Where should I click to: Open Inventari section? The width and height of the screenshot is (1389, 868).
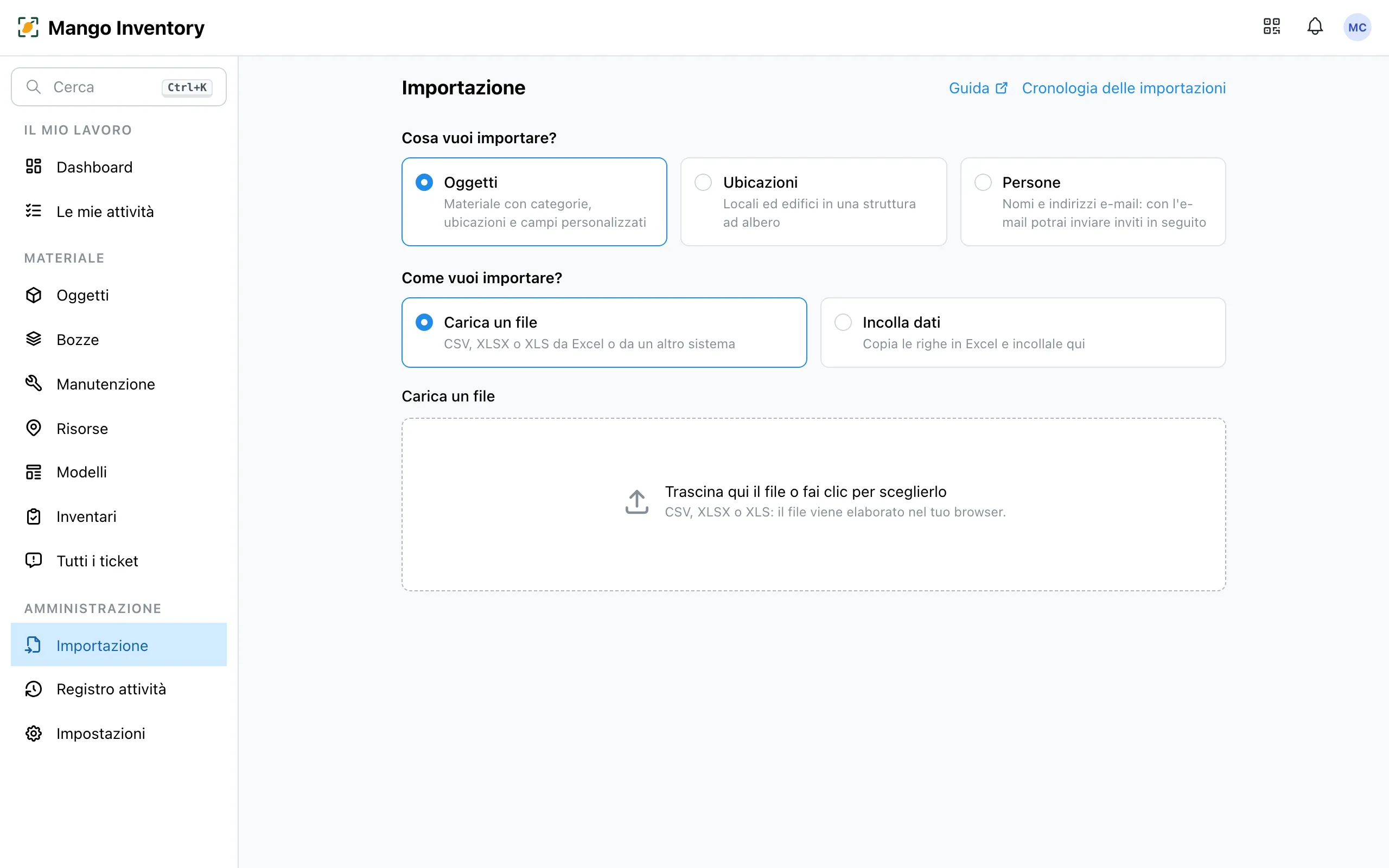119,516
